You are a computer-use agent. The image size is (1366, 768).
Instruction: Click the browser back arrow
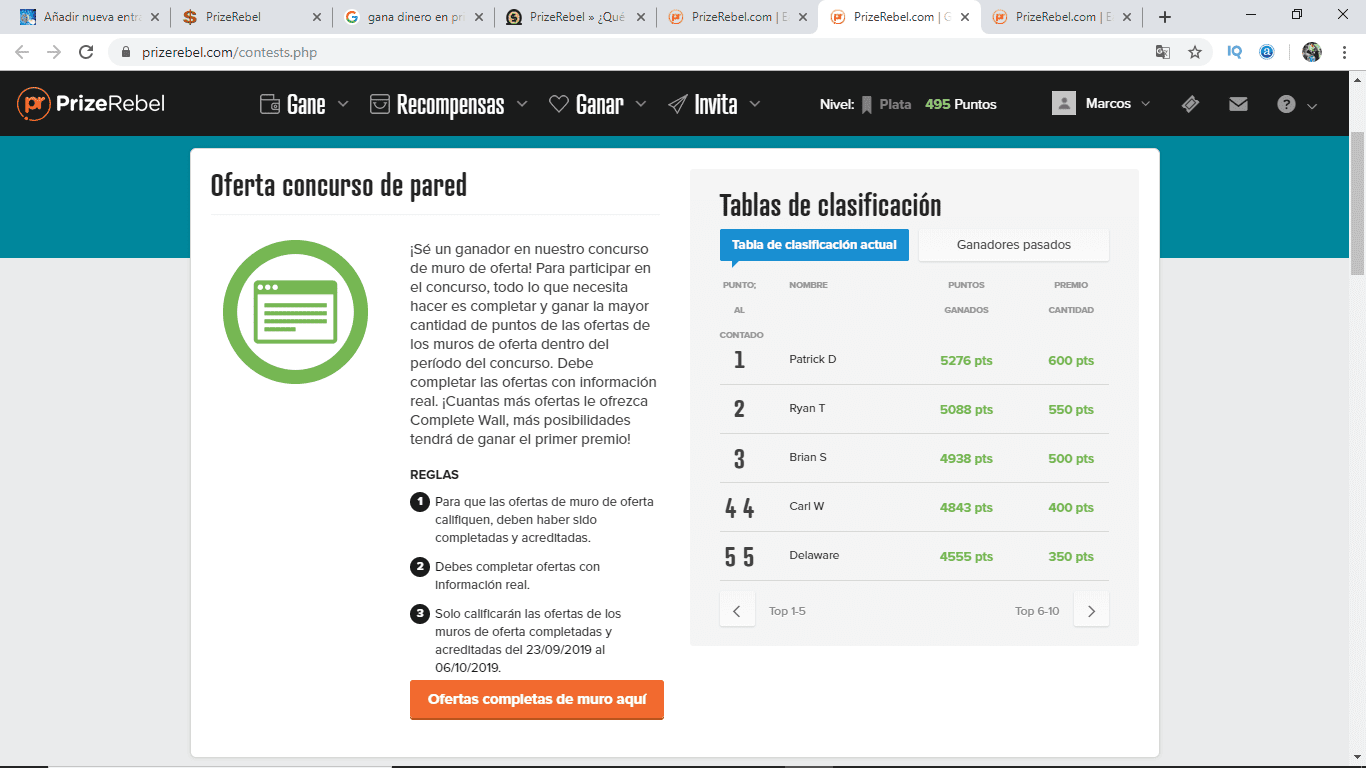coord(22,52)
